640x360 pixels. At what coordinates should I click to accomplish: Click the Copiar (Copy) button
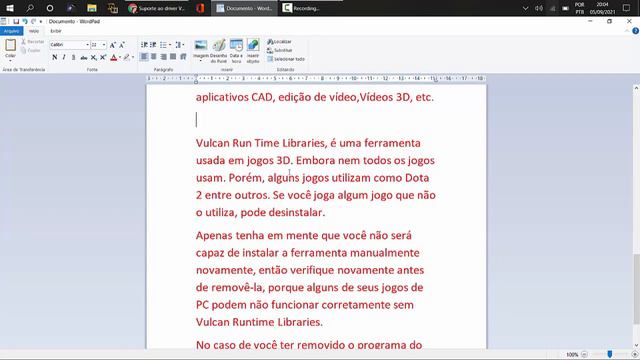(31, 50)
